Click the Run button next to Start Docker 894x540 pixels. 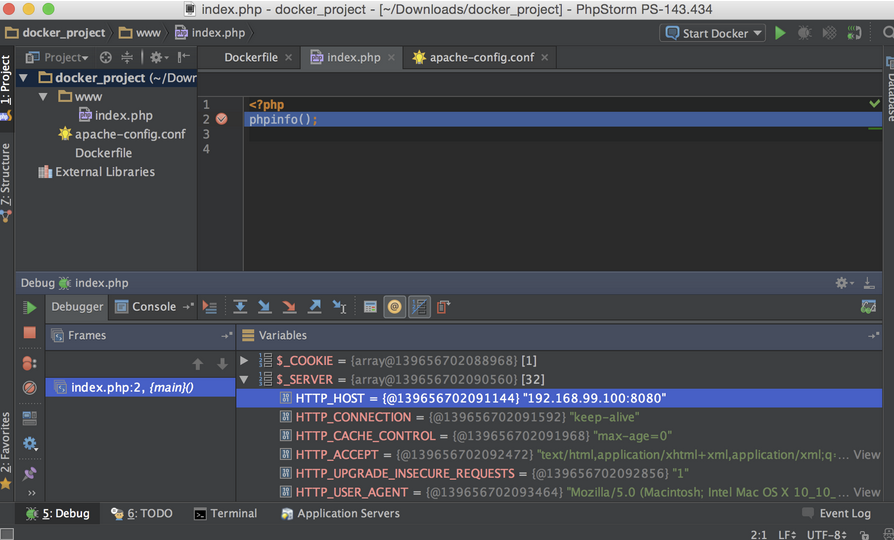click(780, 33)
